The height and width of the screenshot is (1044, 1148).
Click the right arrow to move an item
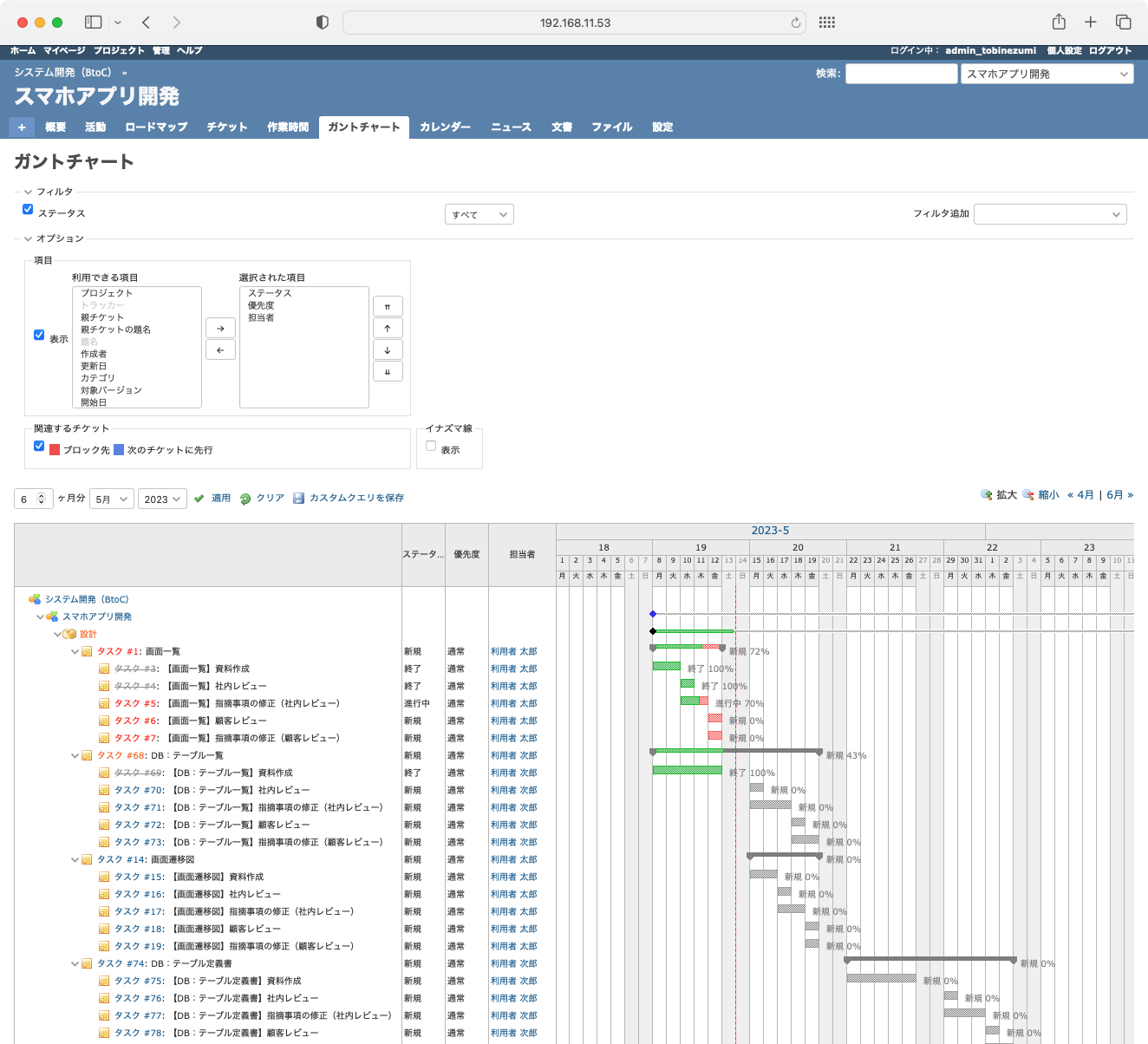click(x=220, y=328)
